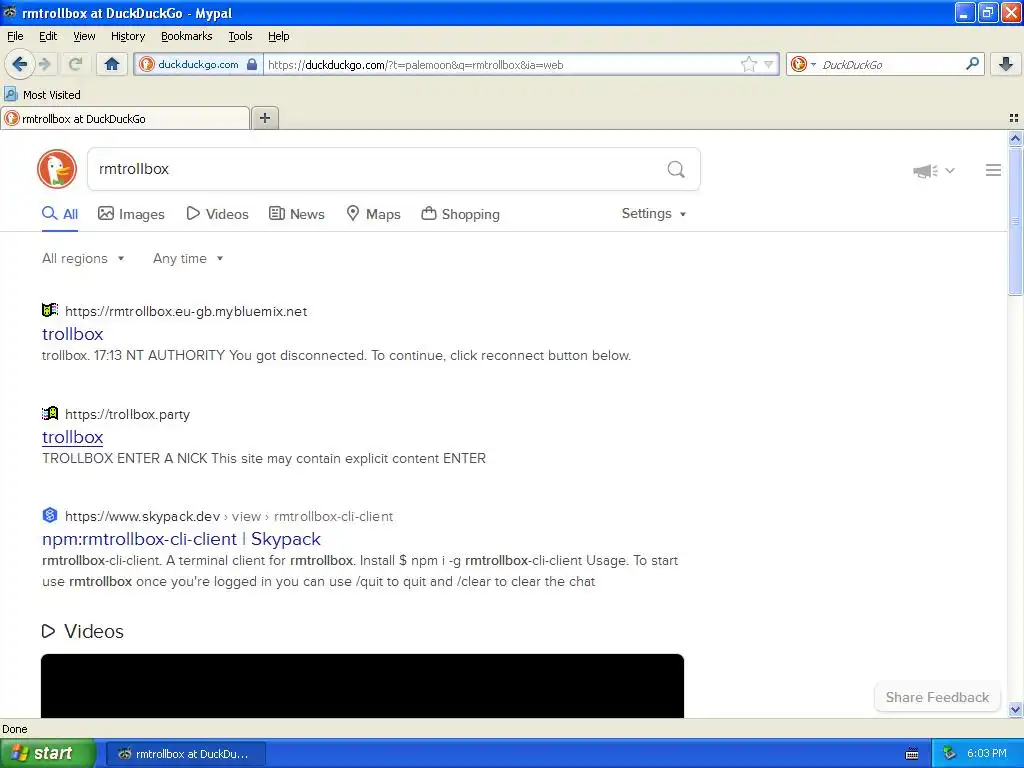The image size is (1024, 768).
Task: Reload the page with the refresh icon
Action: 75,64
